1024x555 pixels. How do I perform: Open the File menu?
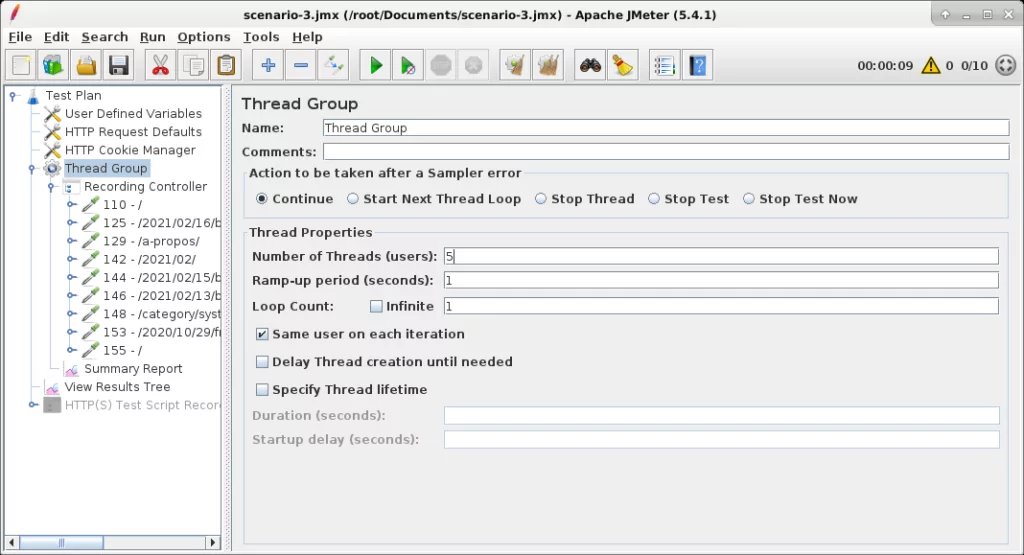click(20, 37)
